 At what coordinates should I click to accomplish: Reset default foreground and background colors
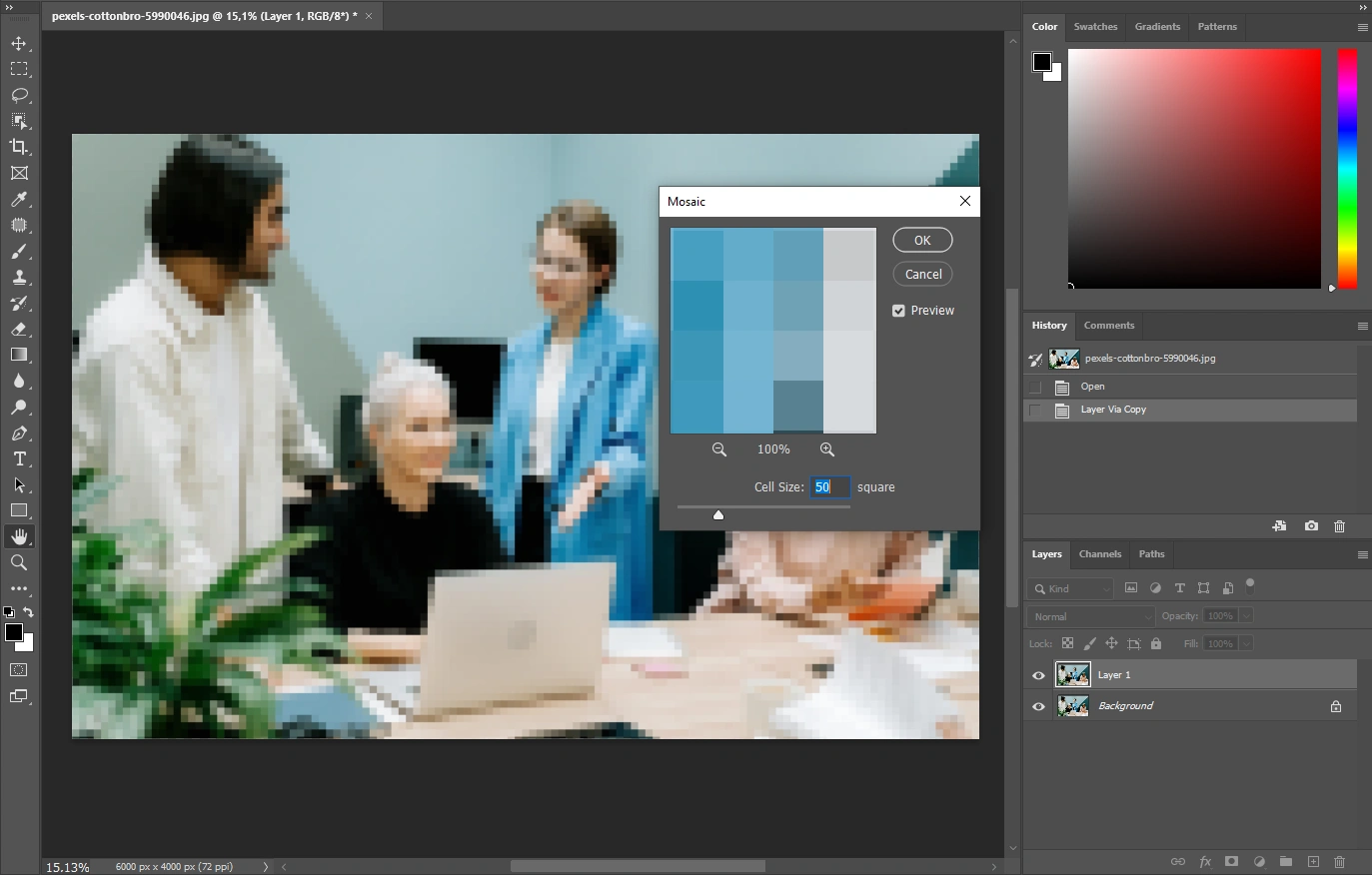point(9,612)
